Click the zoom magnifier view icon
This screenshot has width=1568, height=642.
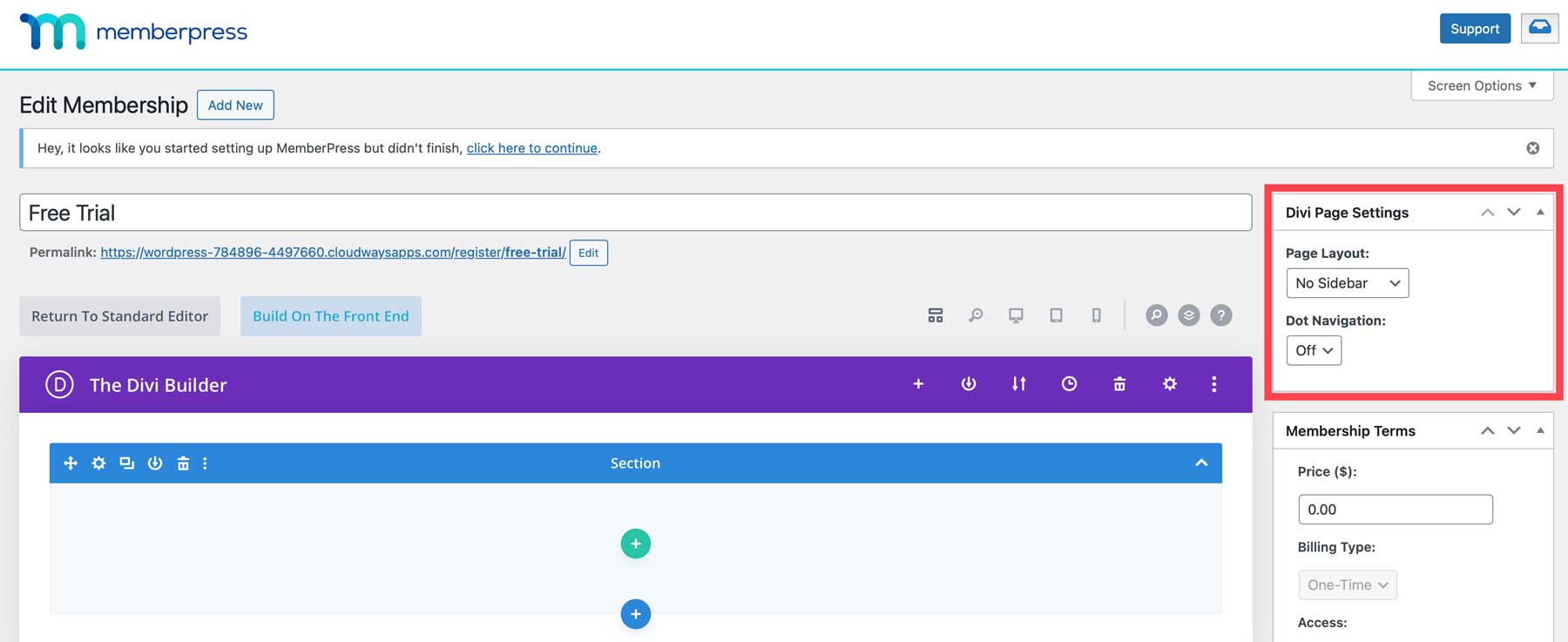point(976,315)
